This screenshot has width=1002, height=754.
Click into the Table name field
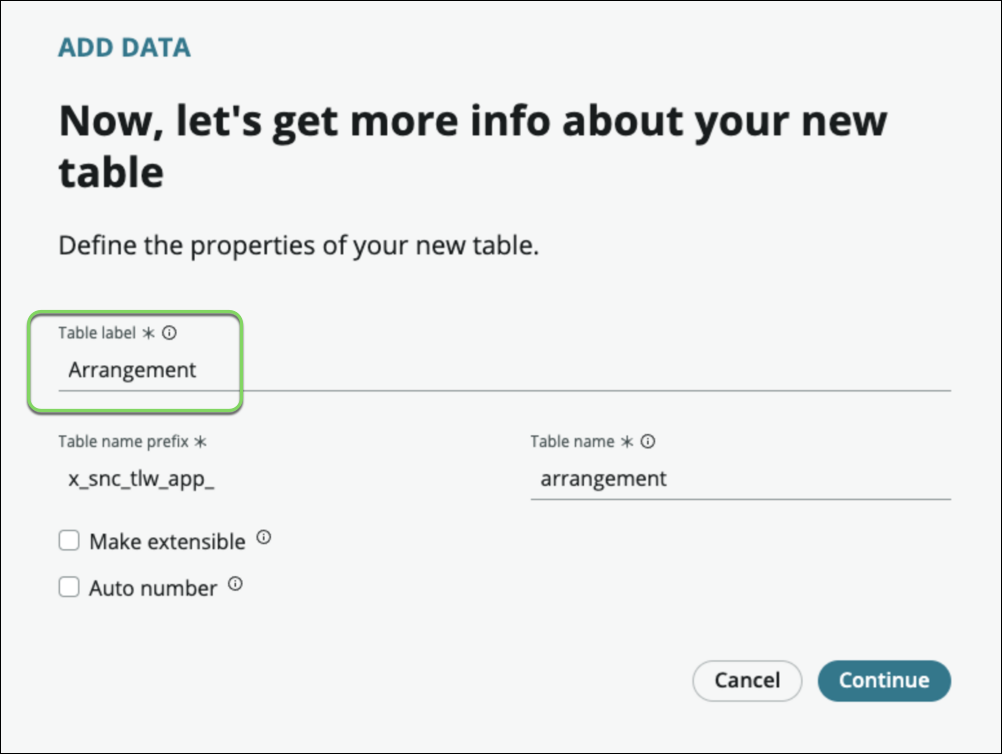click(x=740, y=479)
